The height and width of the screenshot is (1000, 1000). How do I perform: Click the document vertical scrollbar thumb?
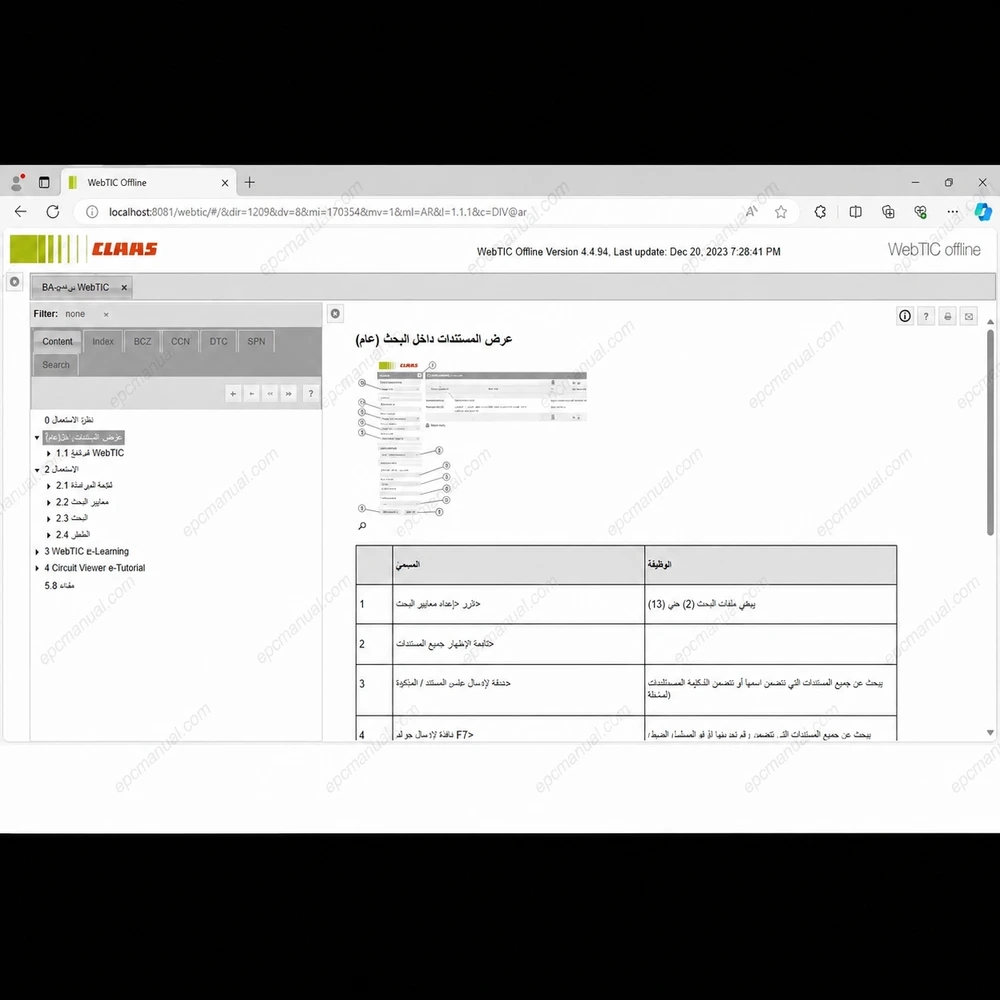tap(990, 432)
